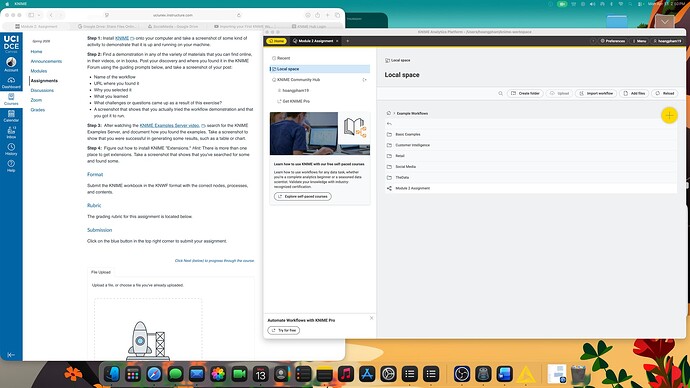Click Calendar icon in Canvas sidebar

pyautogui.click(x=11, y=116)
